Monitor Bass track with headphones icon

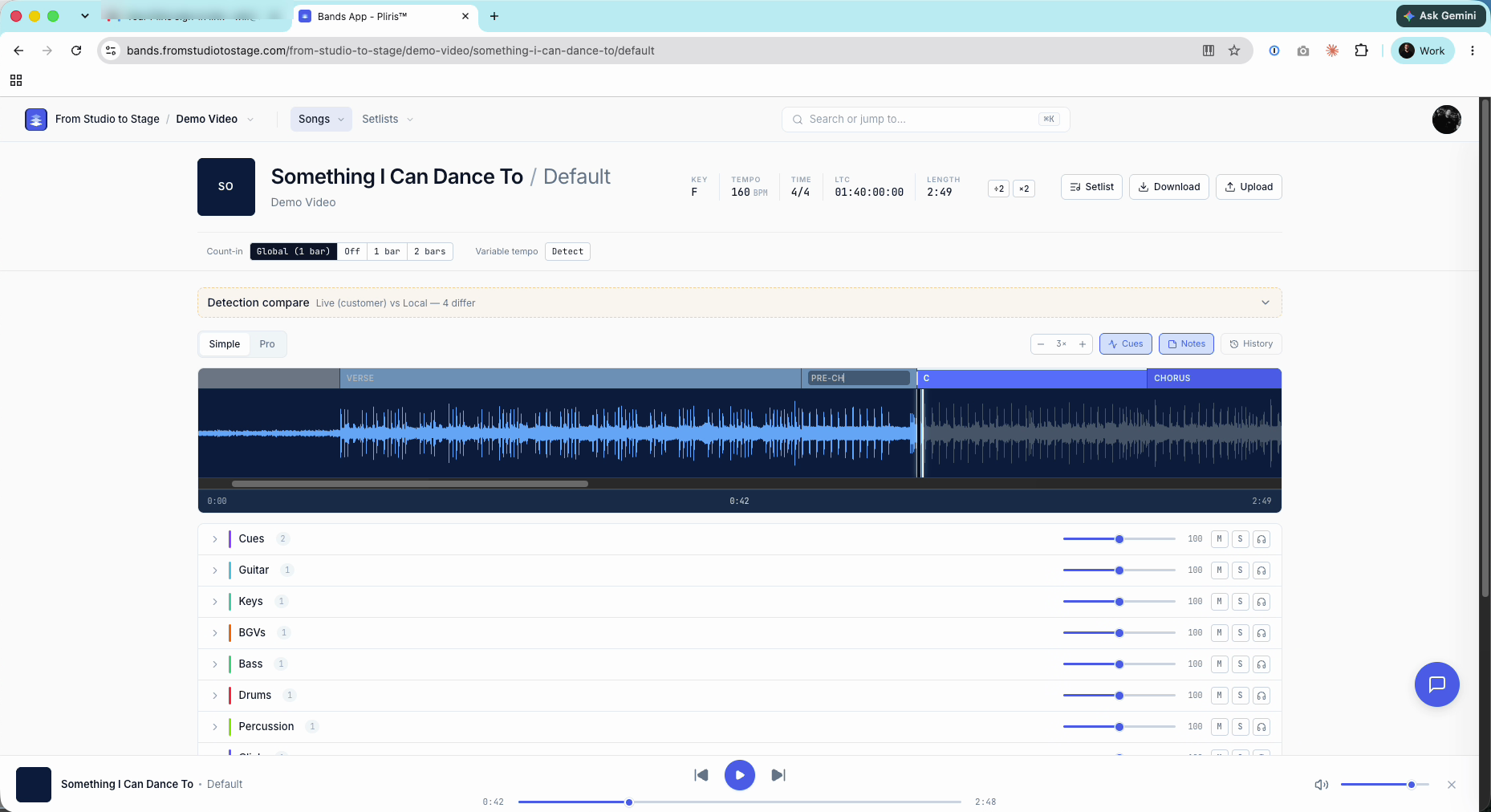[1261, 664]
